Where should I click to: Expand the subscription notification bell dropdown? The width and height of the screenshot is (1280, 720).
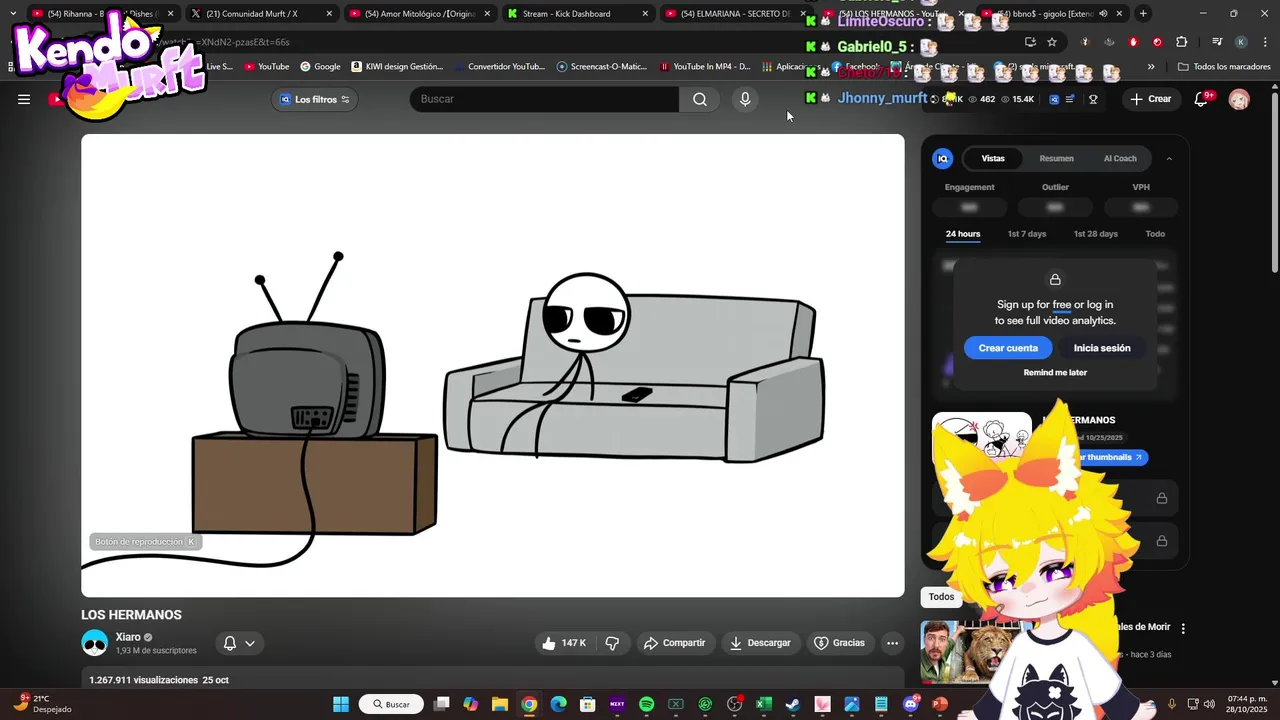pyautogui.click(x=239, y=643)
